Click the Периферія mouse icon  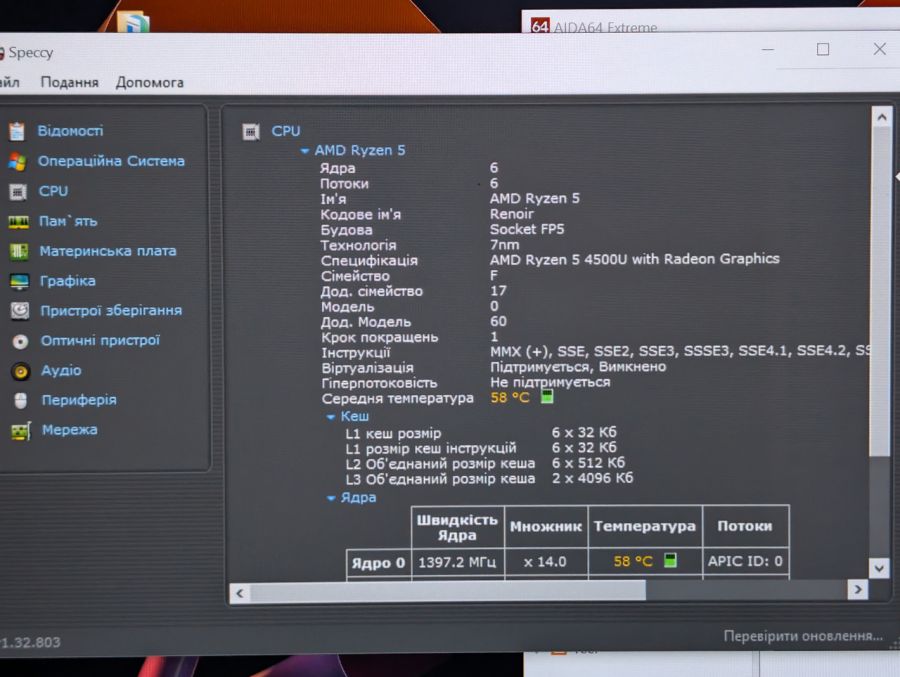[21, 401]
